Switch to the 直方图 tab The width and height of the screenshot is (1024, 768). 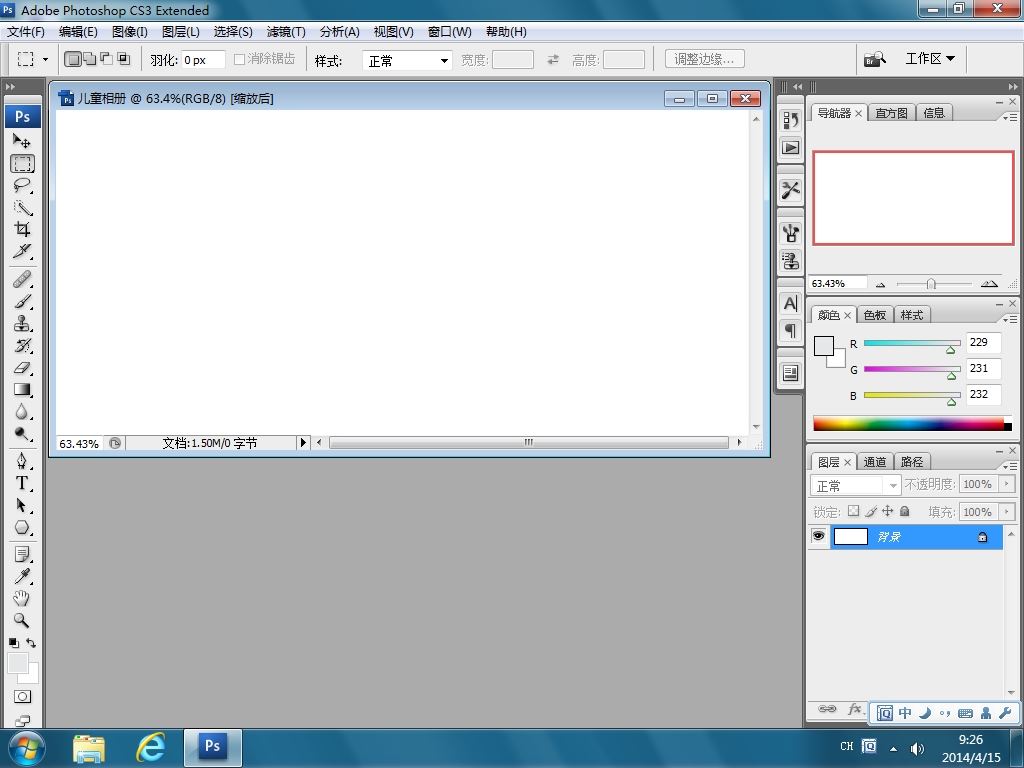pyautogui.click(x=891, y=113)
